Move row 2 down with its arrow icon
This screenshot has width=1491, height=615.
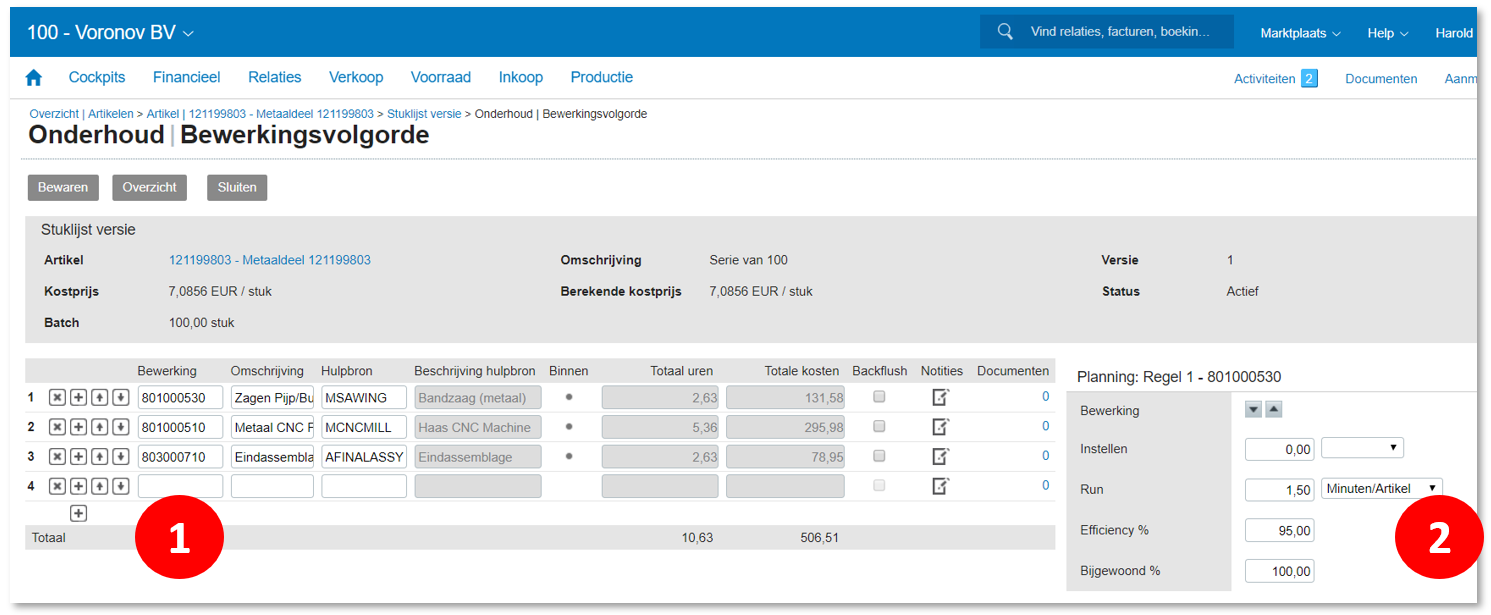pos(120,427)
